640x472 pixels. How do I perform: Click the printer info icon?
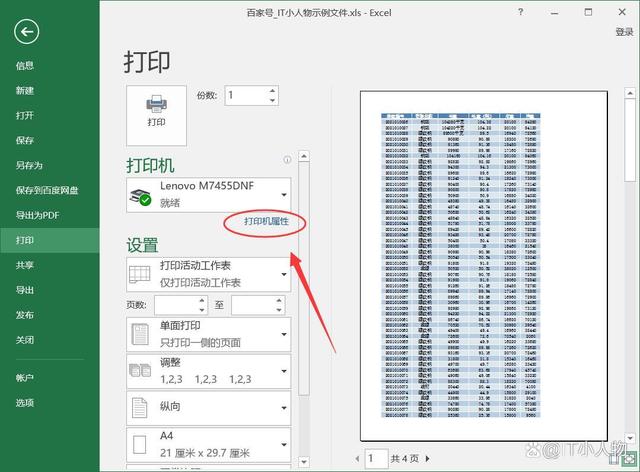point(287,160)
